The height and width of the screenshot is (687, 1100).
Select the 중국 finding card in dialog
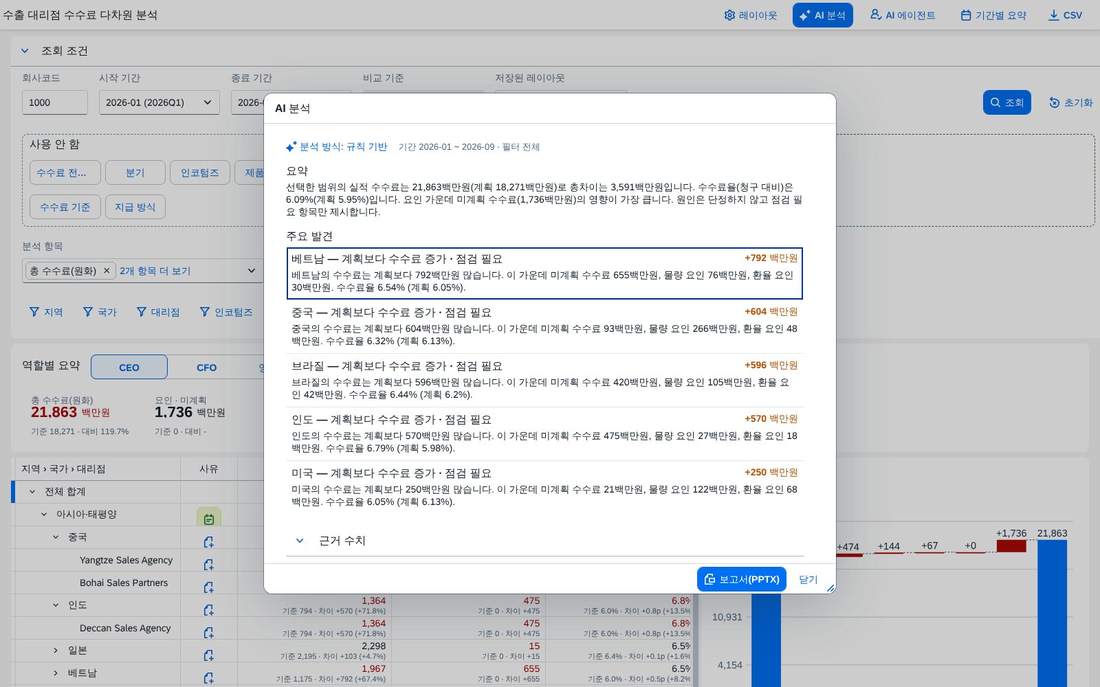tap(544, 326)
